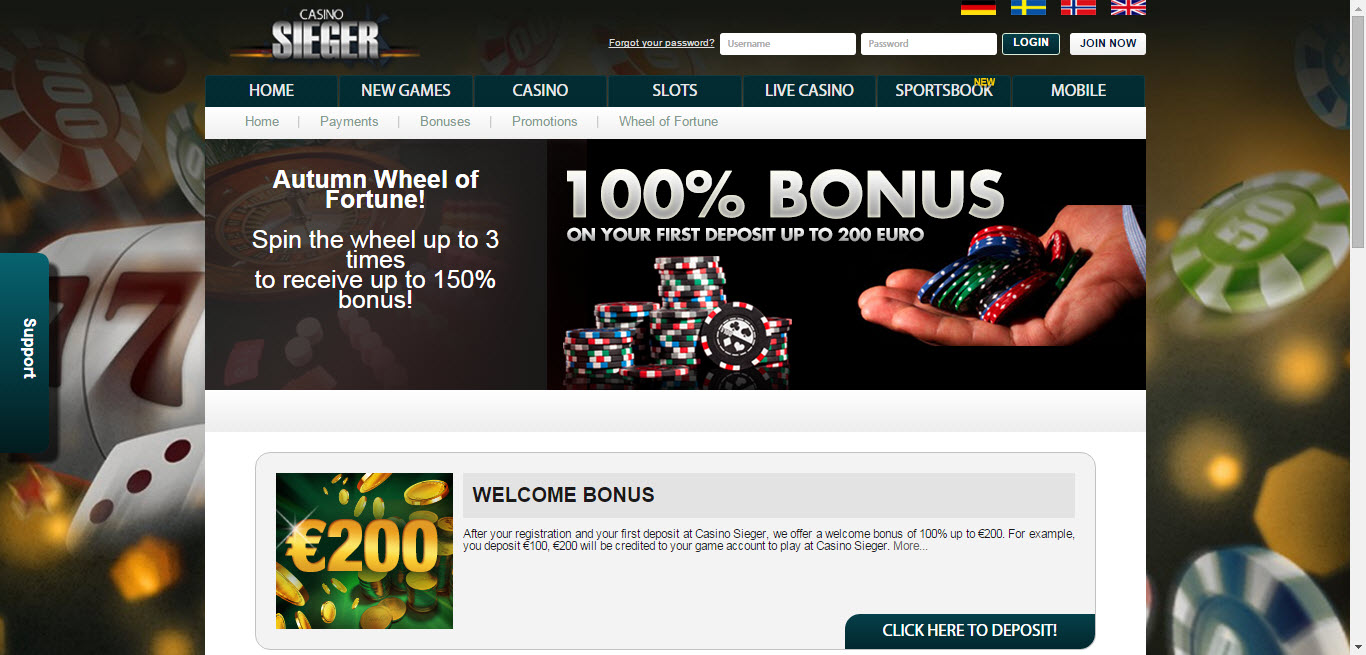
Task: Click the United Kingdom flag icon
Action: point(1128,7)
